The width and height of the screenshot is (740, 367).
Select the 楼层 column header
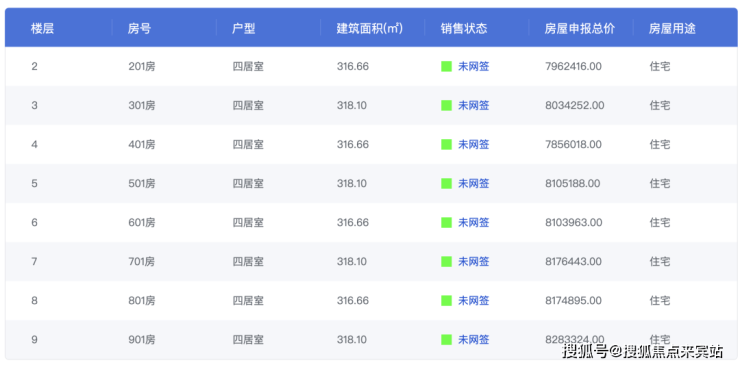tap(42, 29)
